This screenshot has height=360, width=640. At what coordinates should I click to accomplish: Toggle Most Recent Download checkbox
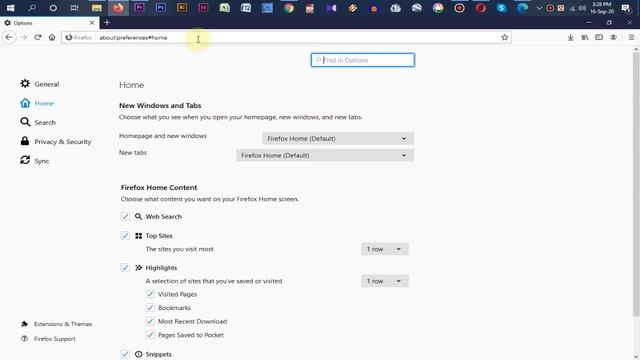[x=150, y=321]
